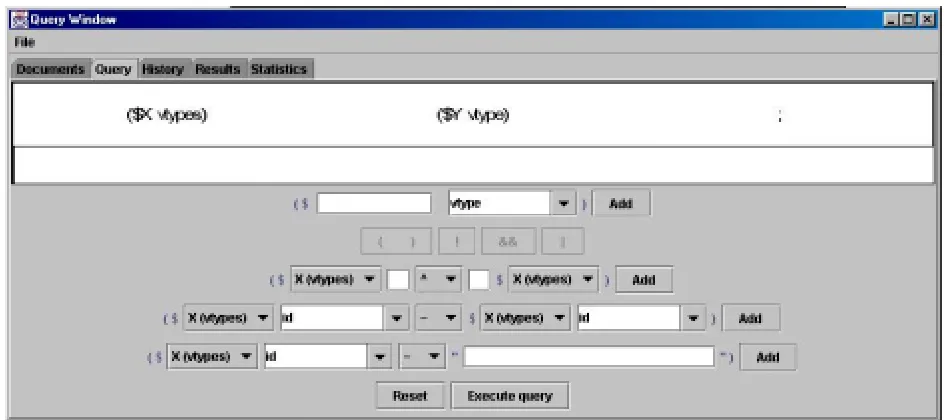Open the "=" dropdown in the two-id row
Viewport: 944px width, 420px height.
pos(438,318)
